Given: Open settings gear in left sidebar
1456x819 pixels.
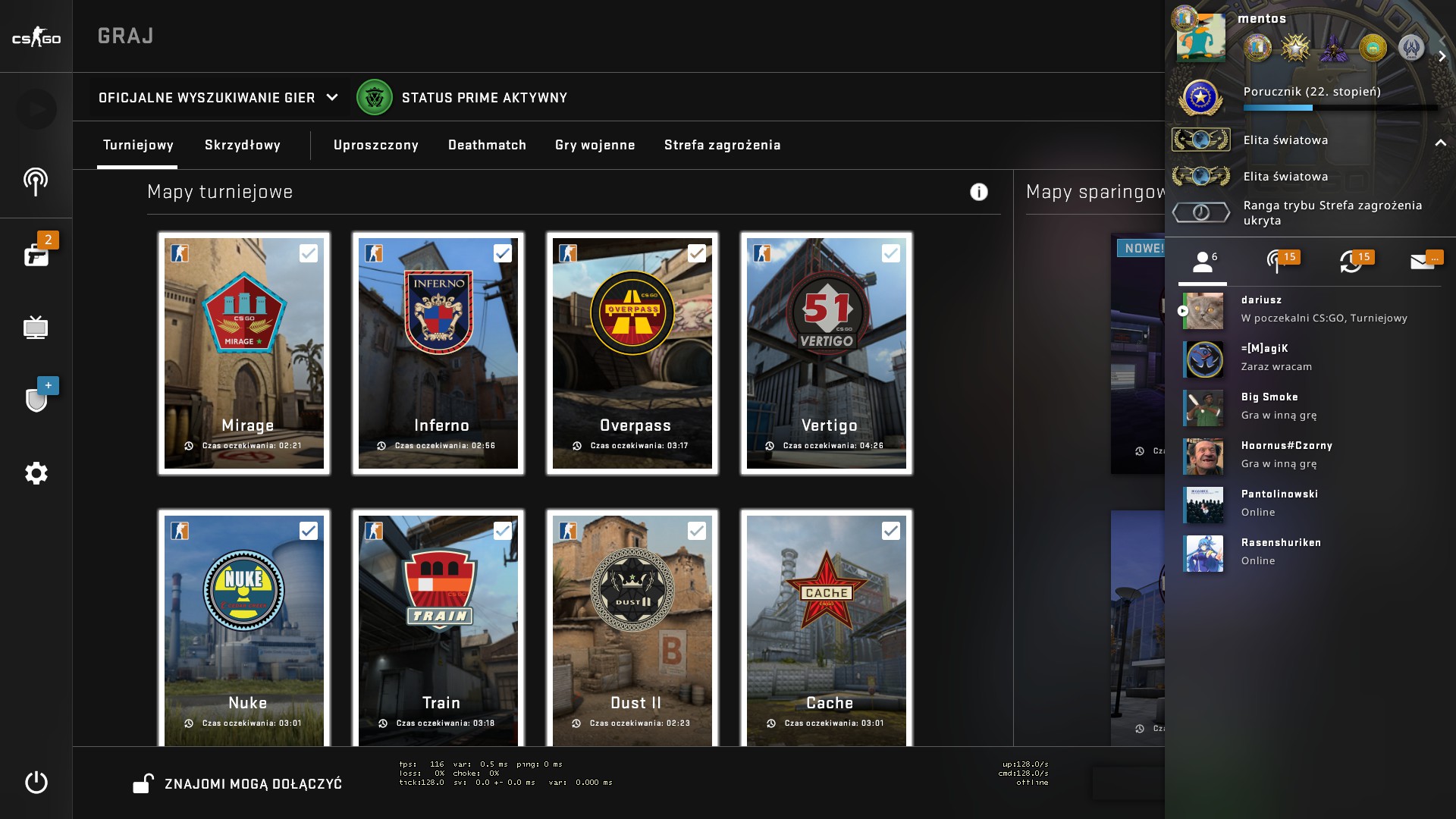Looking at the screenshot, I should click(36, 473).
